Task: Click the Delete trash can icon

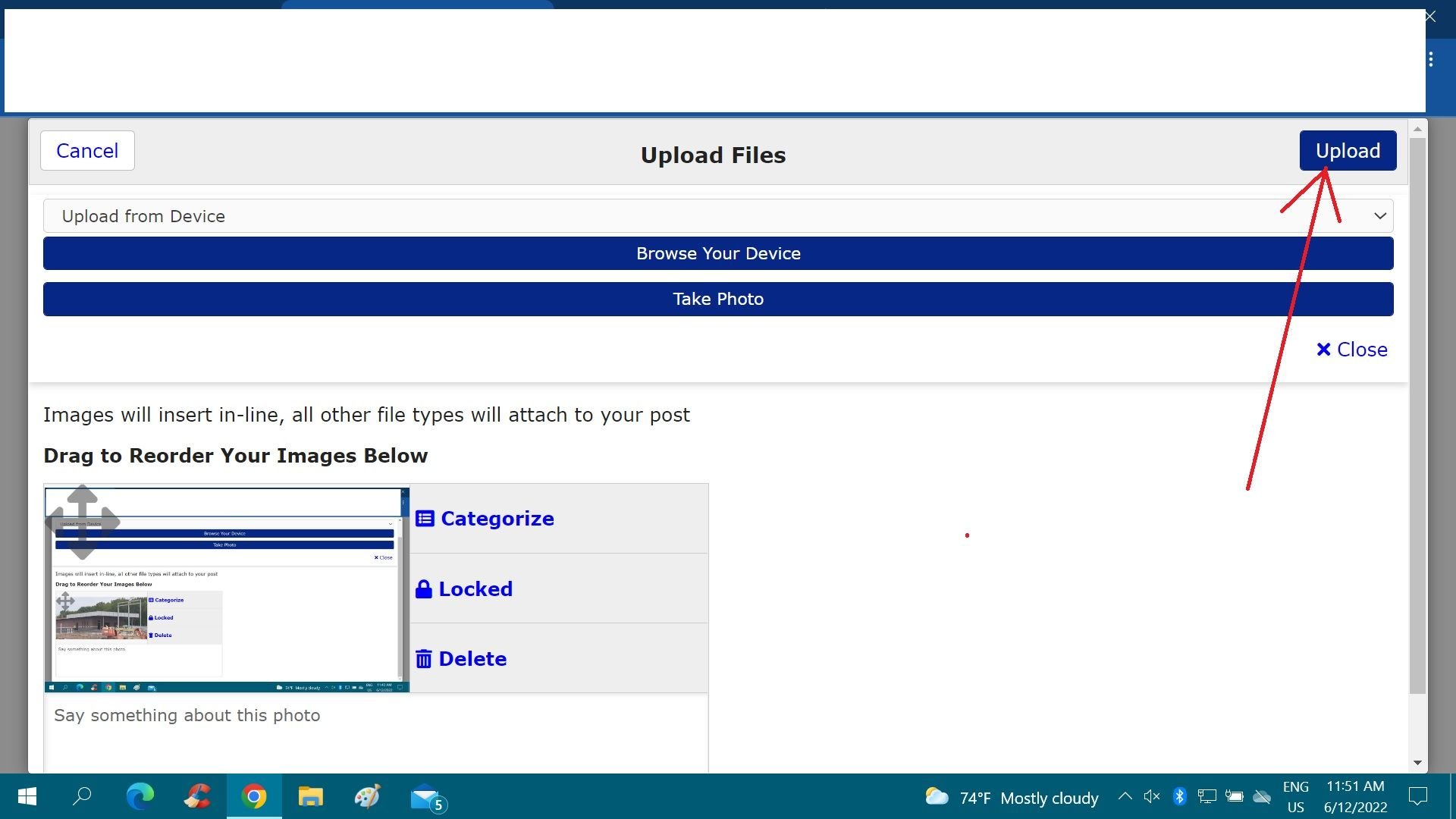Action: tap(424, 659)
